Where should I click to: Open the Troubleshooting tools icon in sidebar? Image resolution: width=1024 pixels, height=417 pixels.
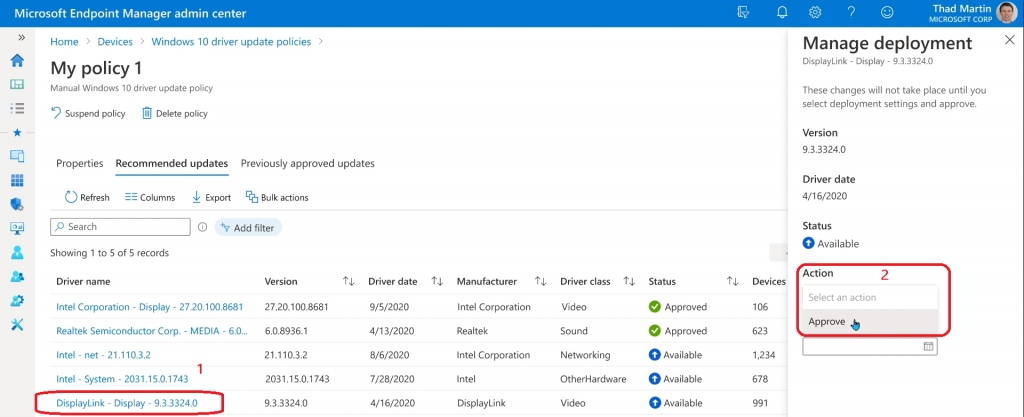click(18, 324)
